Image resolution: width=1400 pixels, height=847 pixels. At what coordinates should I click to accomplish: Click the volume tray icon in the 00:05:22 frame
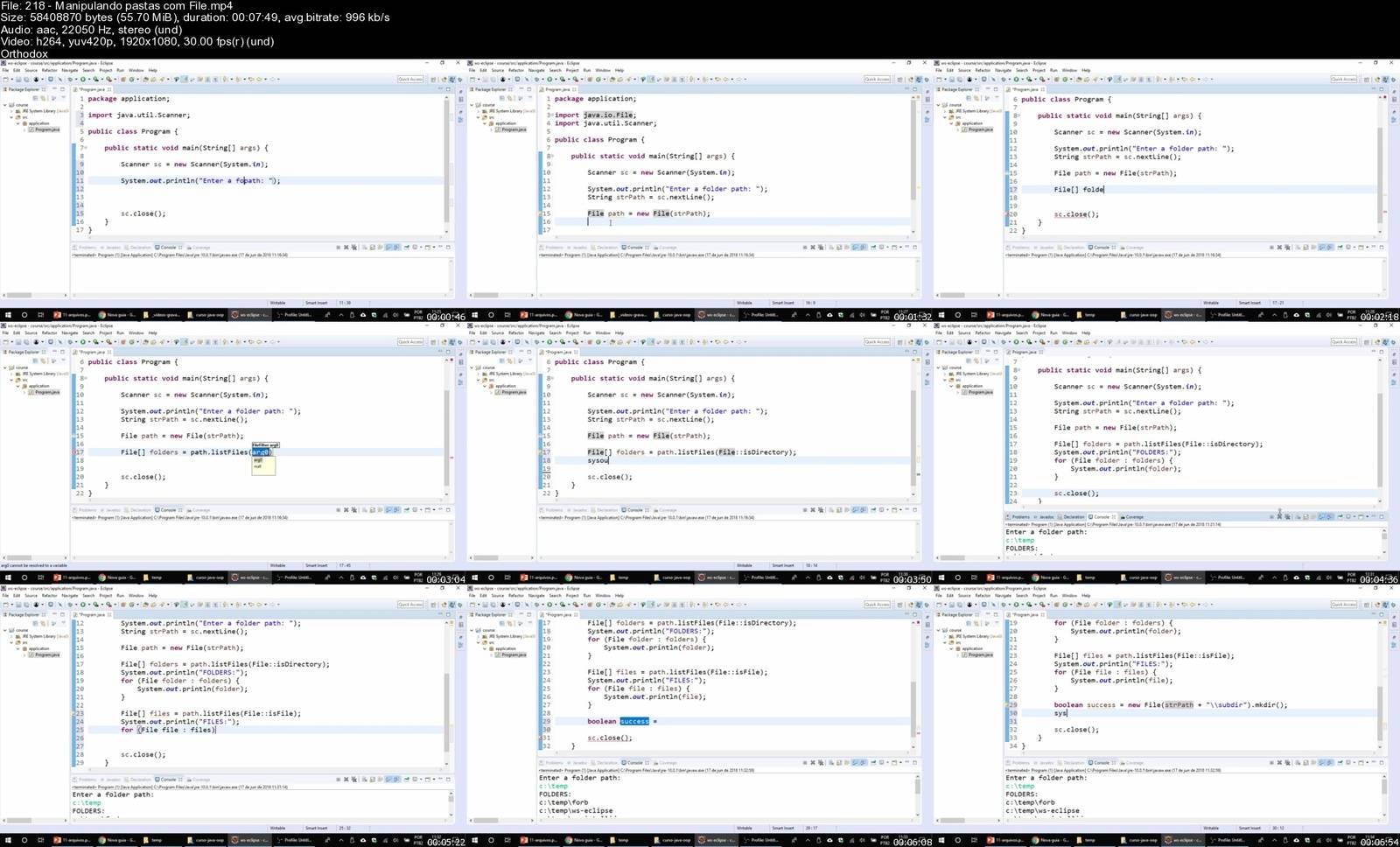tap(395, 841)
